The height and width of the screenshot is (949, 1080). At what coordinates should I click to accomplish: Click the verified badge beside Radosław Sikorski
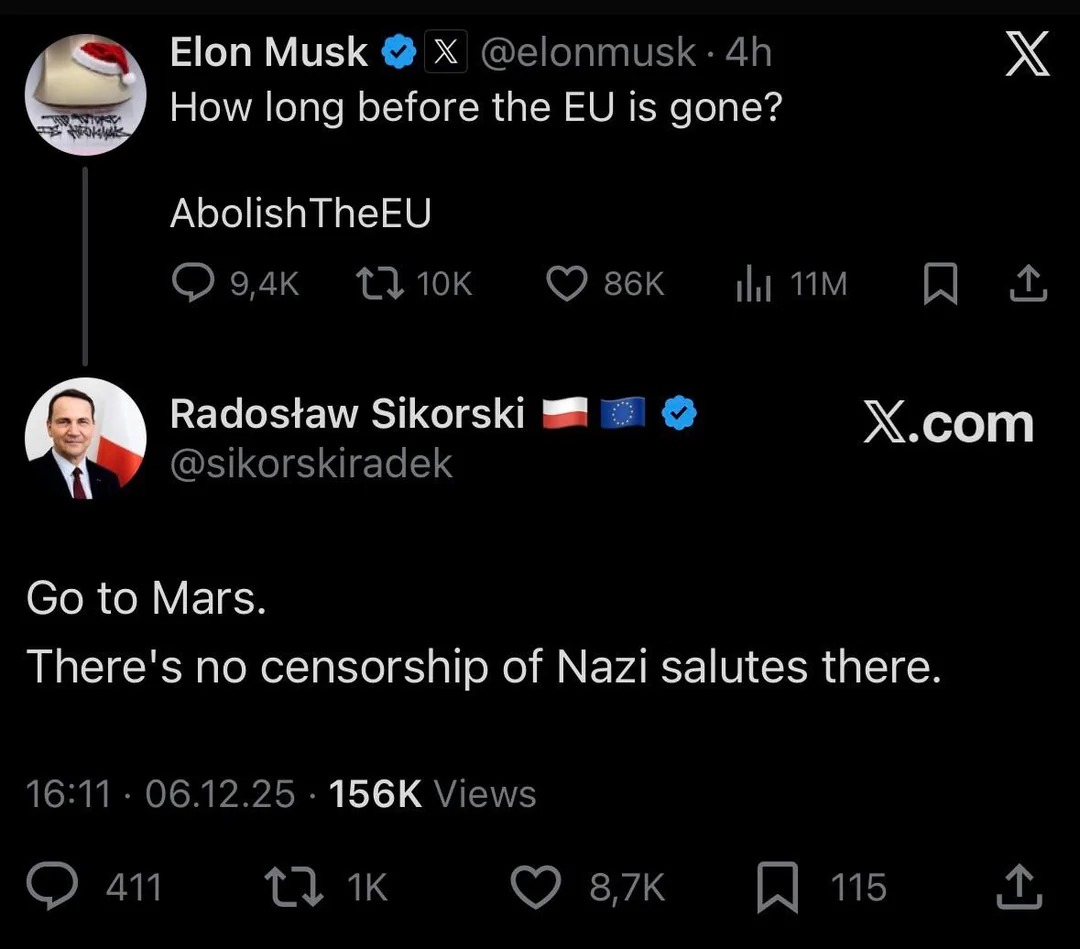(679, 413)
